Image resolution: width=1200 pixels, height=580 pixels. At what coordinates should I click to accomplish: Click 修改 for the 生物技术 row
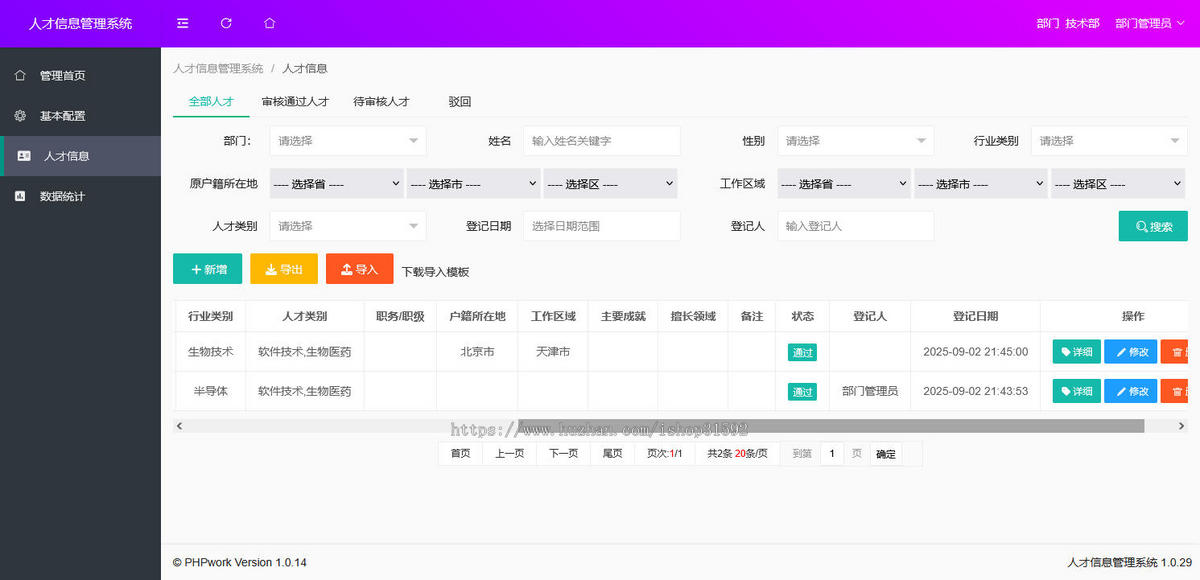(1131, 351)
